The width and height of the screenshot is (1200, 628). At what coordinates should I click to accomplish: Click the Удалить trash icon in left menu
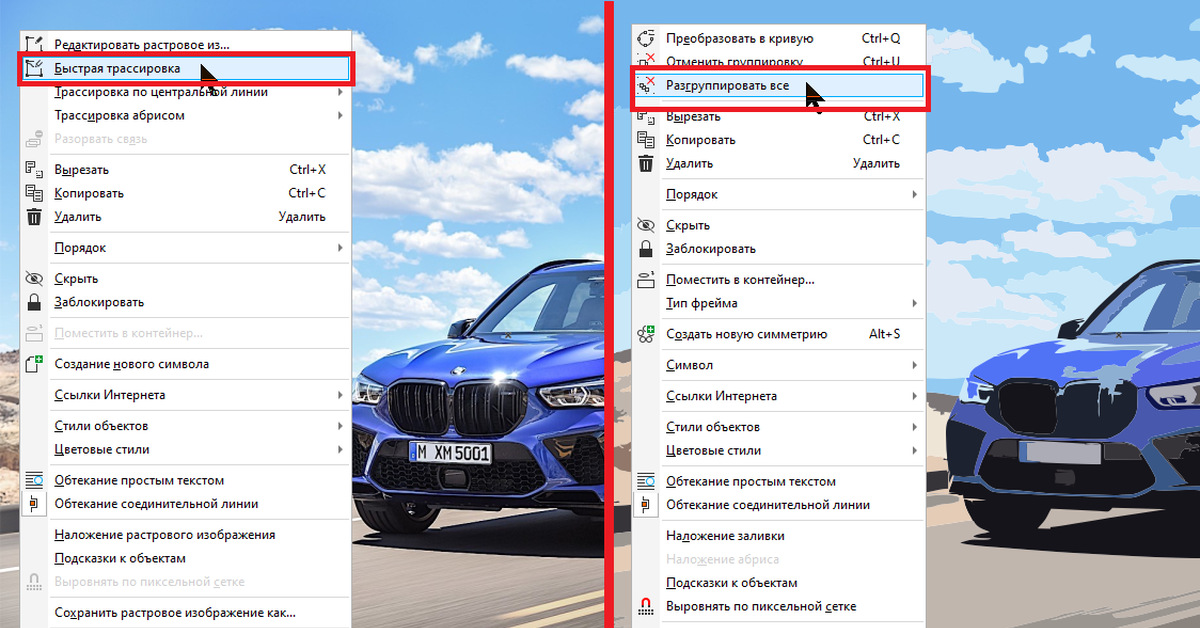[35, 217]
